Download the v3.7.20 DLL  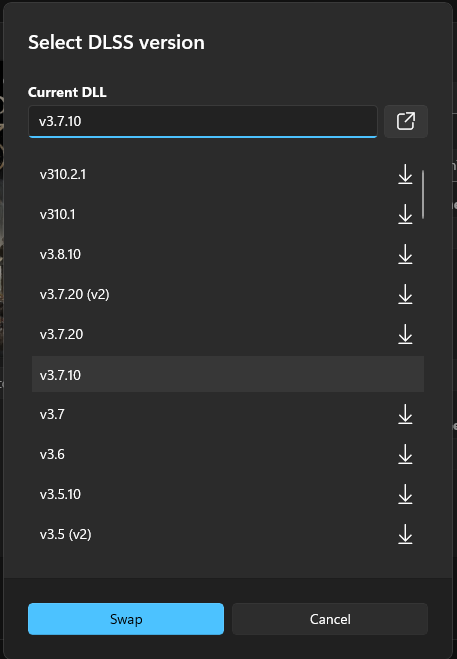click(x=405, y=334)
